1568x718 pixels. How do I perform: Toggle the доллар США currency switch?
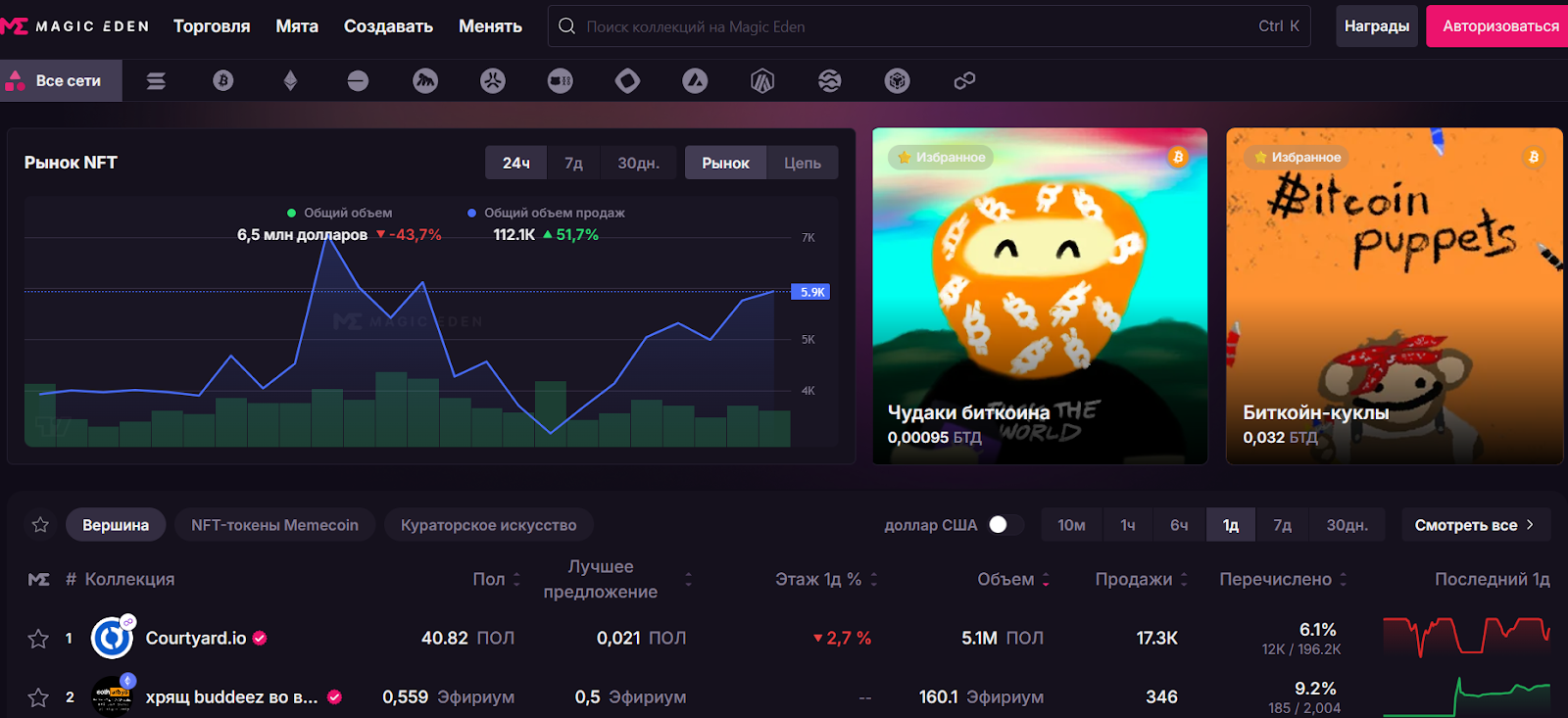(x=1005, y=525)
